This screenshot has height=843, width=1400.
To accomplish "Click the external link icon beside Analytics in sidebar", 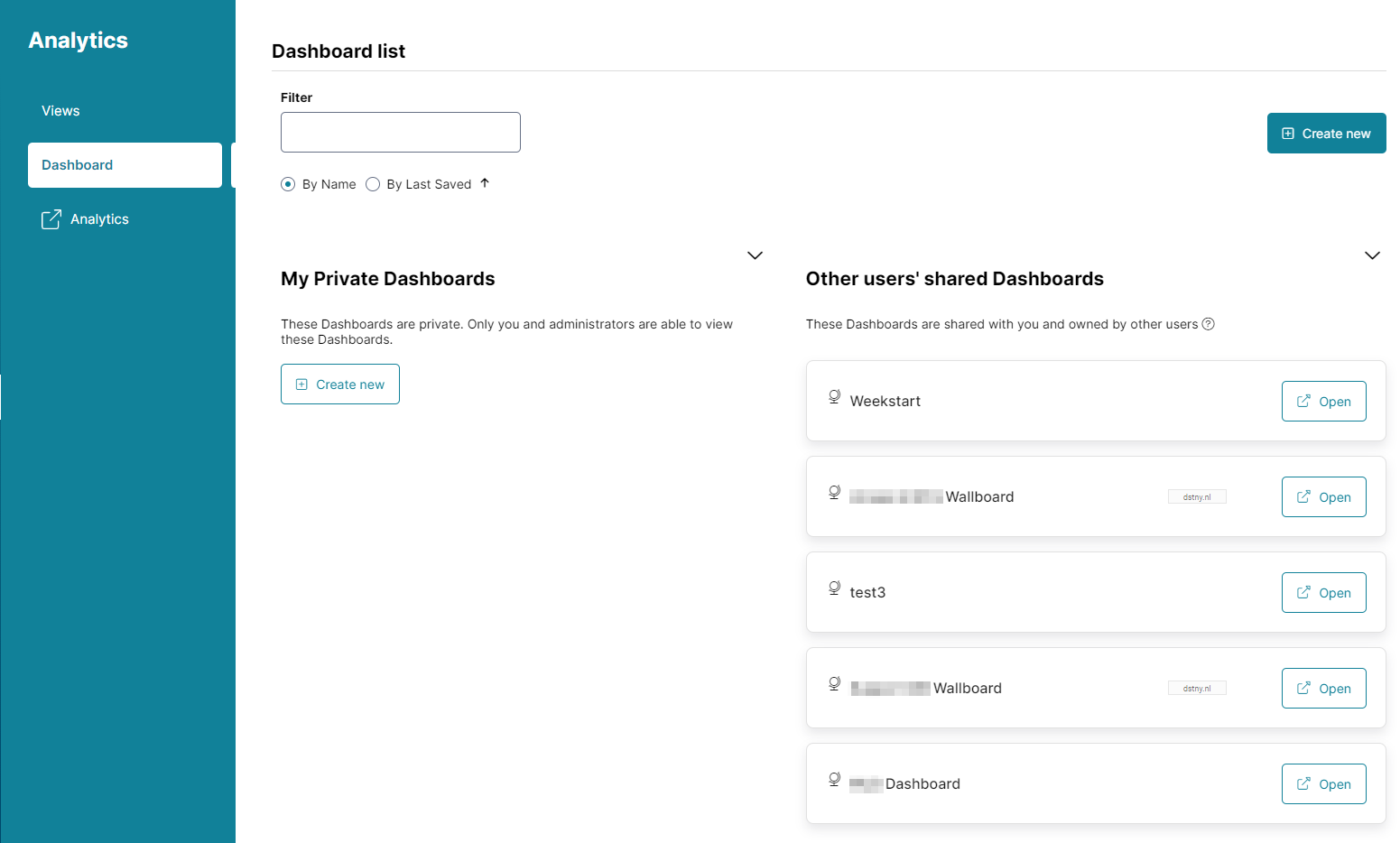I will 51,219.
